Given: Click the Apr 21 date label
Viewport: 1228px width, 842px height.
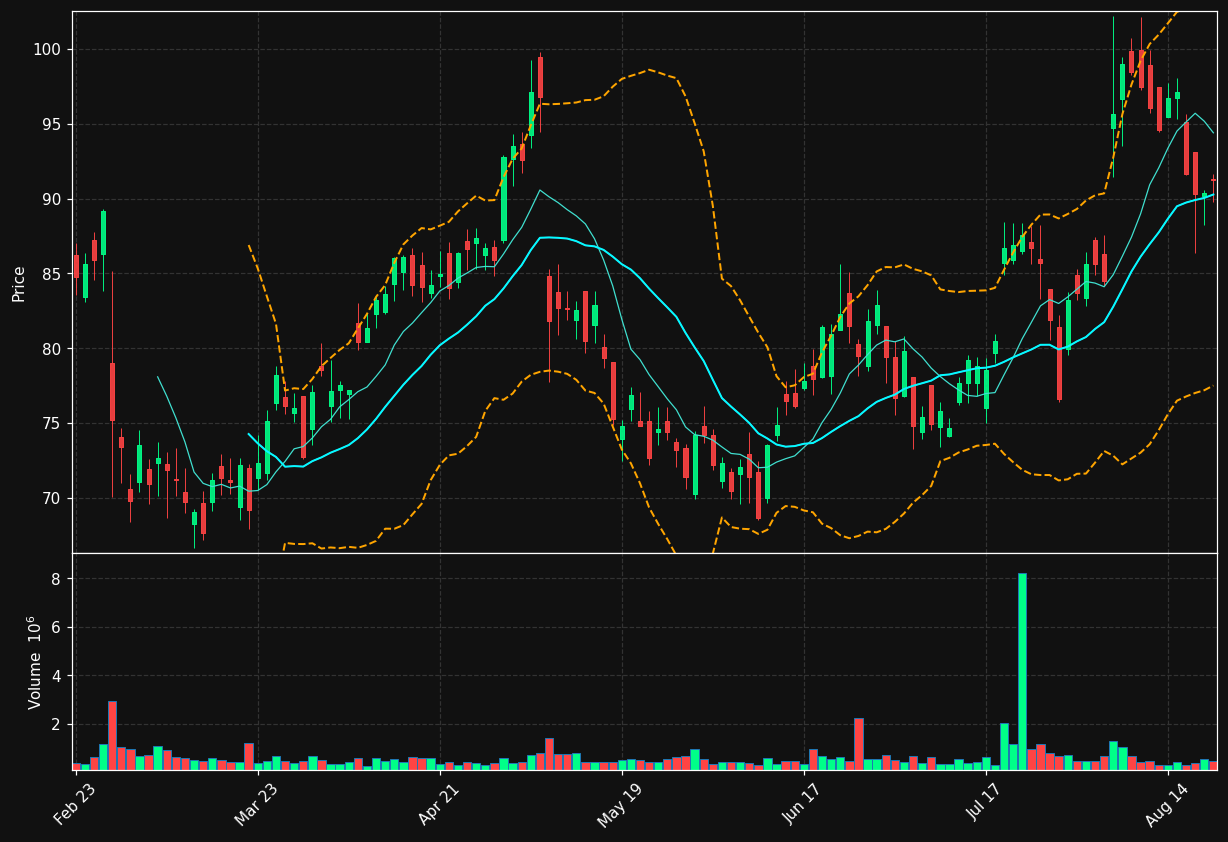Looking at the screenshot, I should (x=439, y=805).
